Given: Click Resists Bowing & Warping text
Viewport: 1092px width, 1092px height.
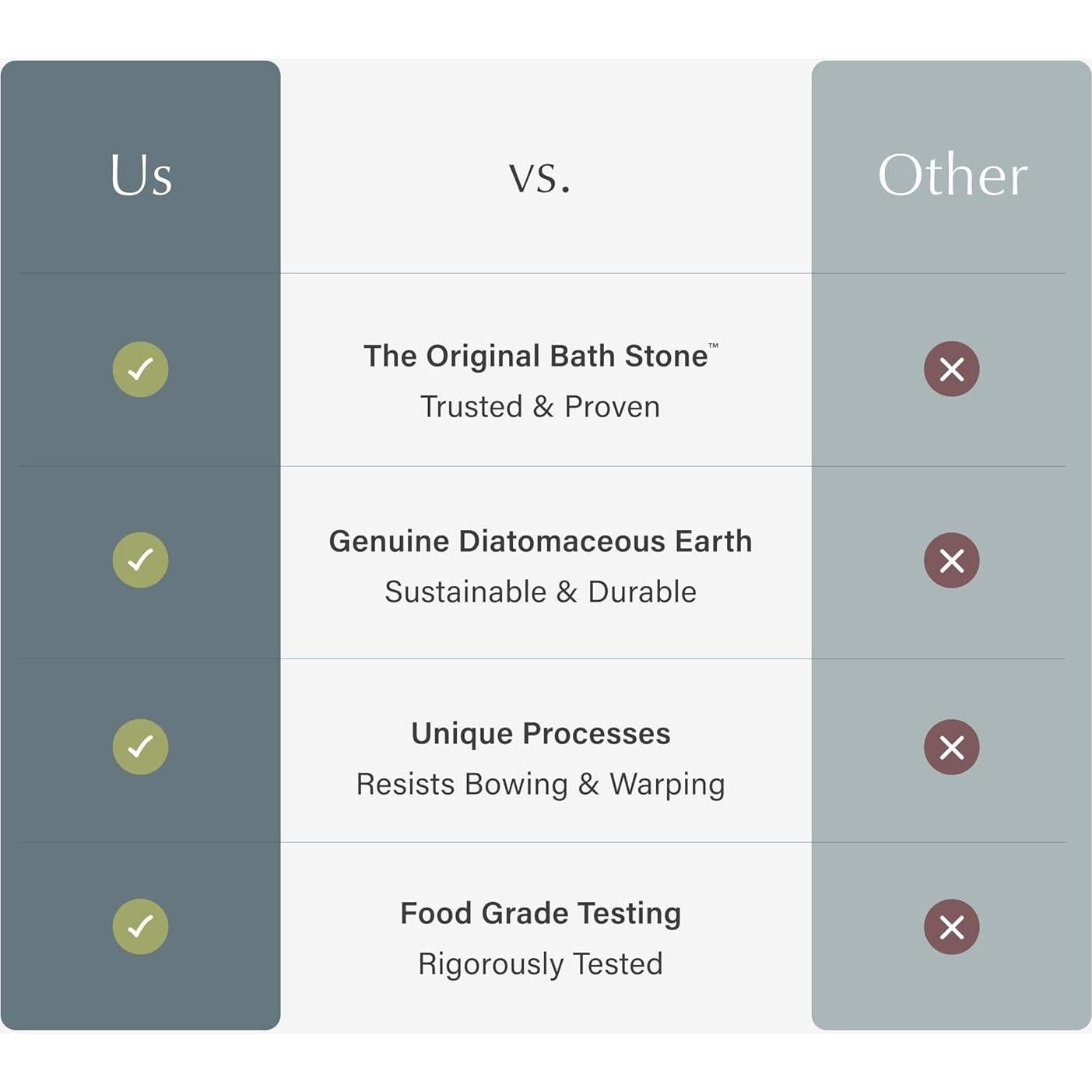Looking at the screenshot, I should click(x=540, y=784).
